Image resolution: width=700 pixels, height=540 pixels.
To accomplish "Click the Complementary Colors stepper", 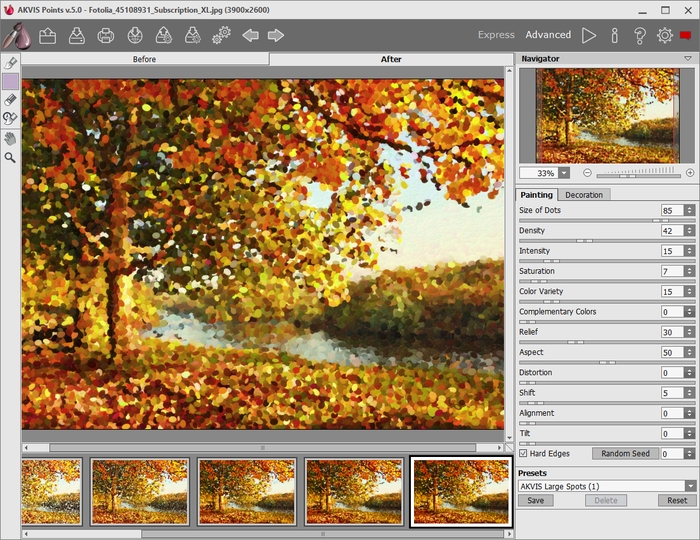I will pyautogui.click(x=690, y=312).
